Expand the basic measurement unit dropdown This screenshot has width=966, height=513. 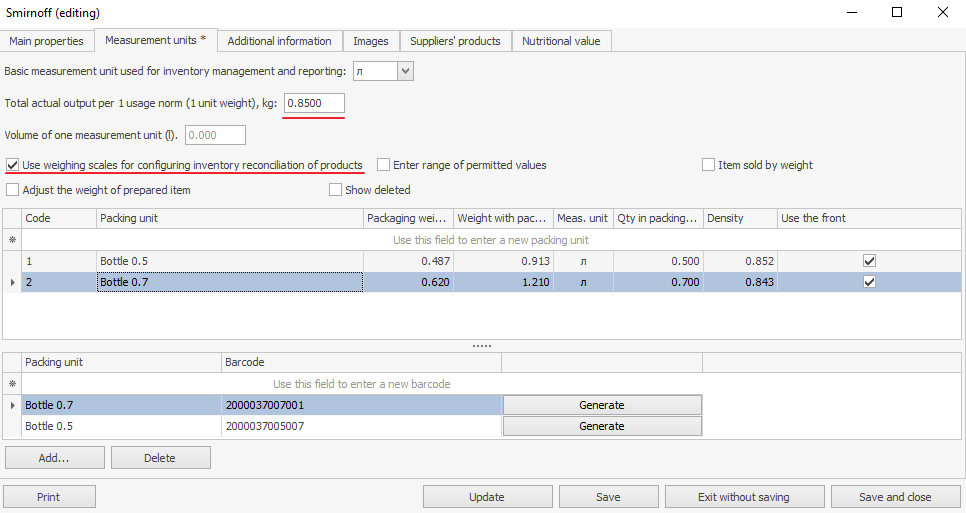(x=405, y=71)
